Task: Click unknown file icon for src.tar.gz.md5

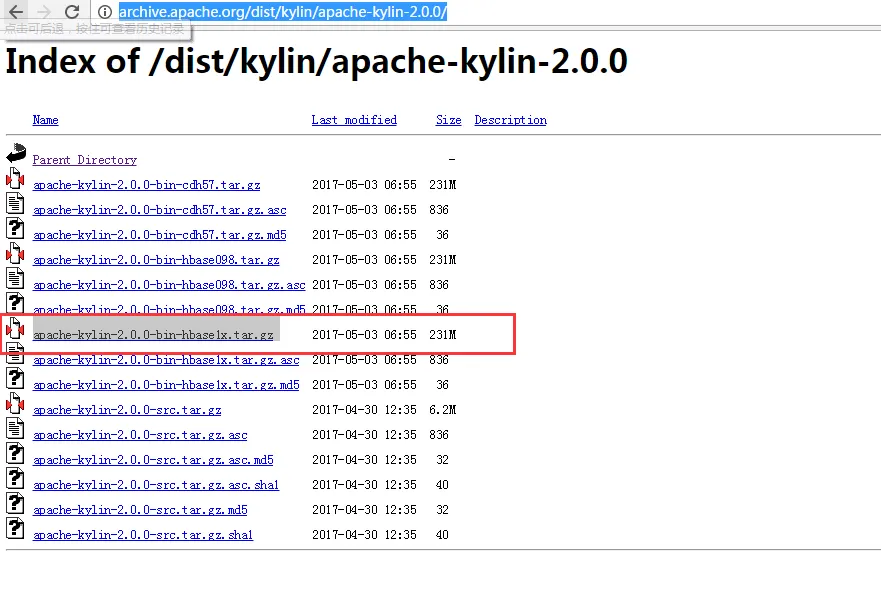Action: point(15,503)
